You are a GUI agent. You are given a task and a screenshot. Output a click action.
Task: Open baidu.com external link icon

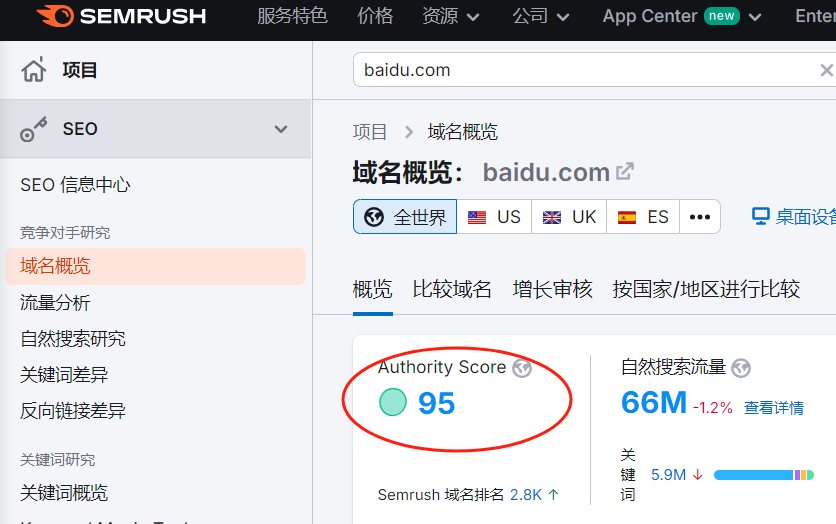(624, 172)
